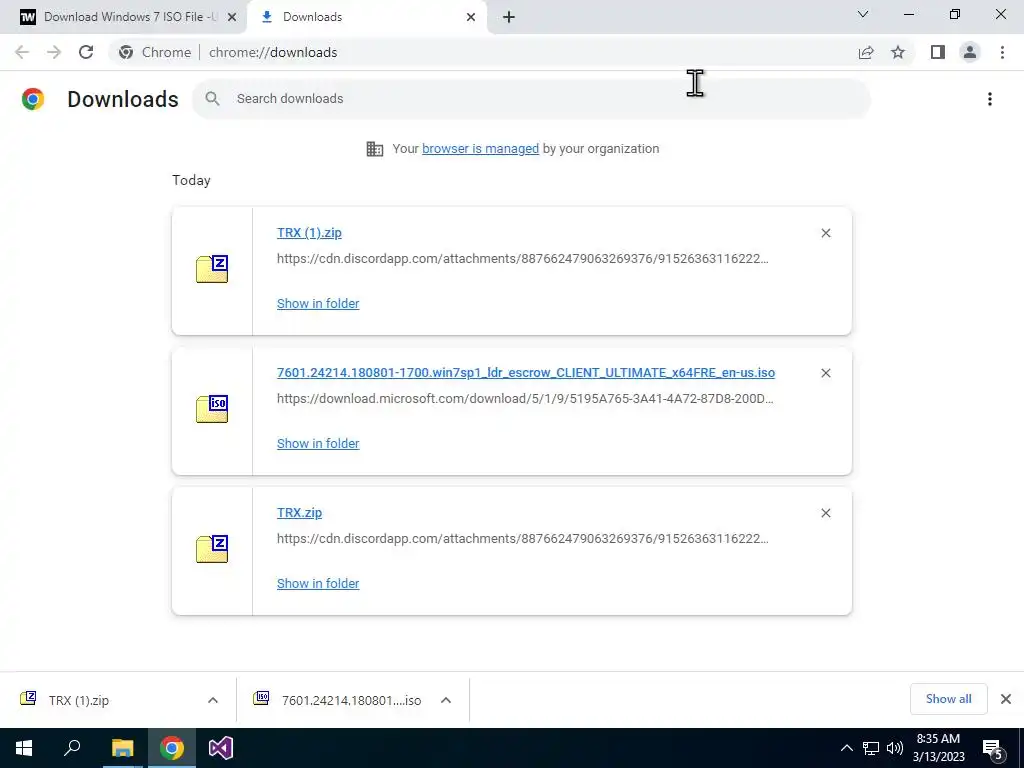Screen dimensions: 1024x768
Task: Click the Chrome taskbar icon
Action: (172, 748)
